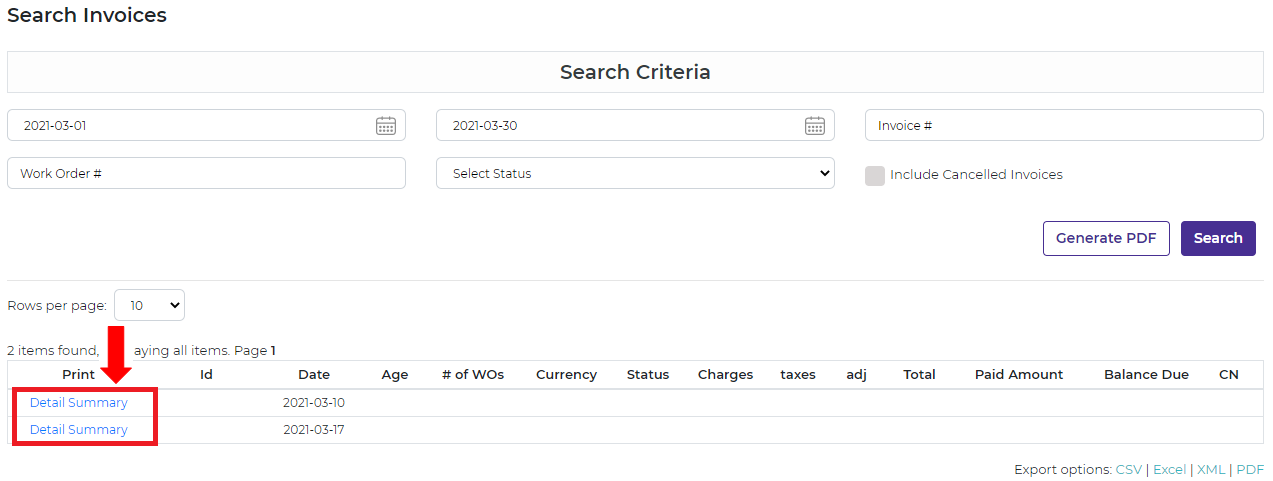The image size is (1273, 481).
Task: Open the calendar picker for the 2021-03-30 end date
Action: click(x=815, y=126)
